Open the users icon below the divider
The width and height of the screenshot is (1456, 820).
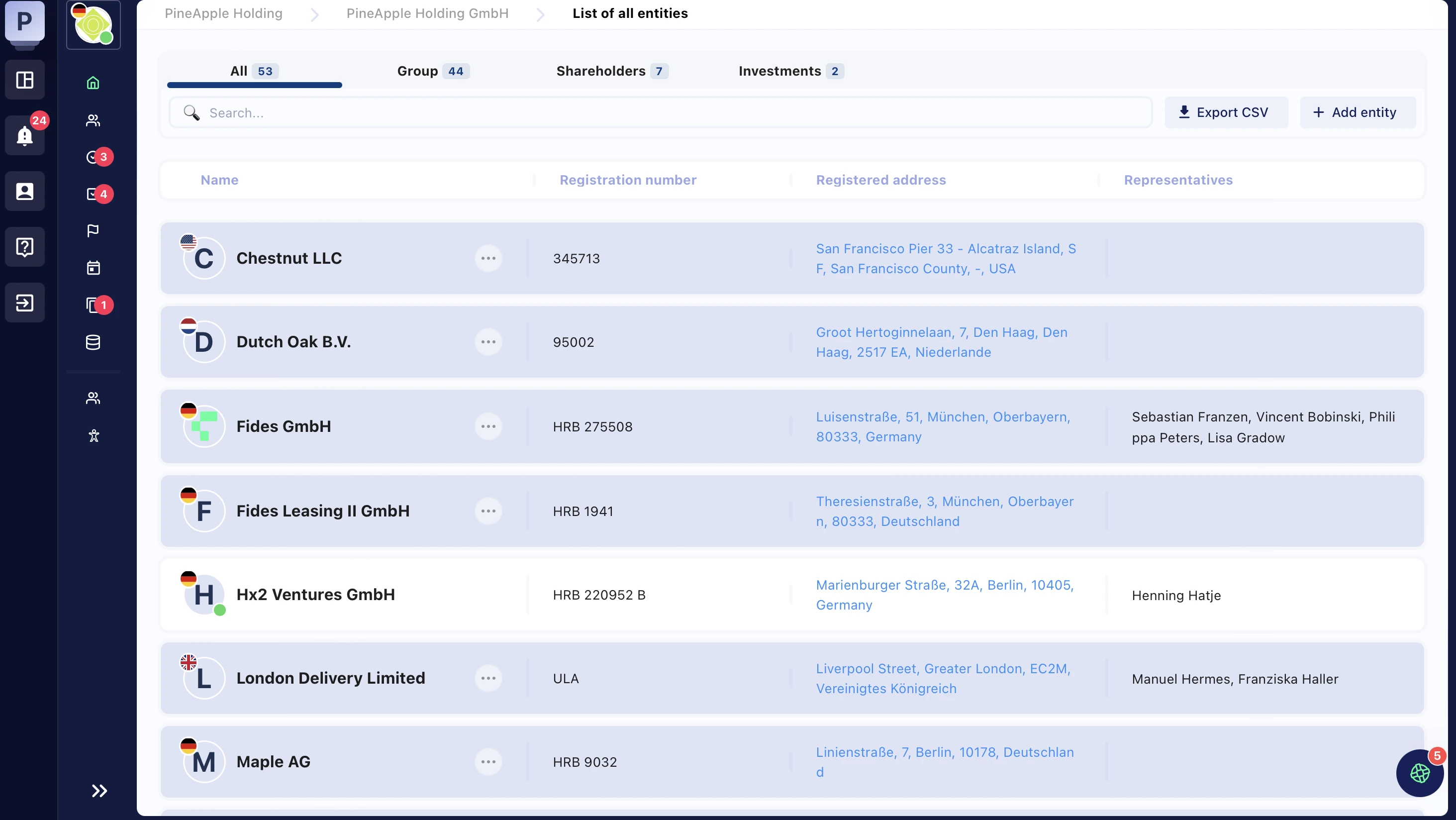click(93, 398)
